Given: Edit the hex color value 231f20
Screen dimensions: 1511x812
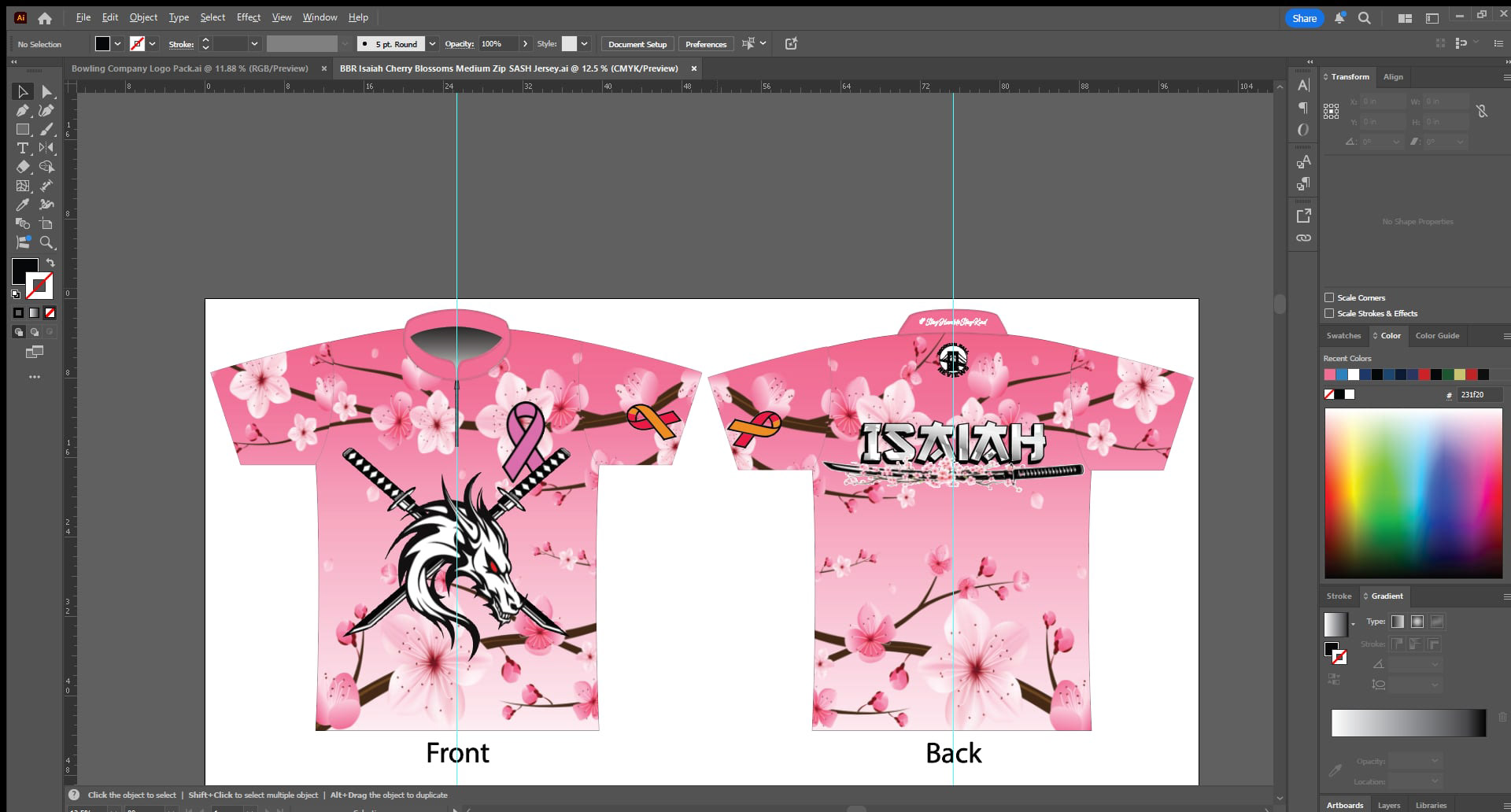Looking at the screenshot, I should coord(1478,394).
